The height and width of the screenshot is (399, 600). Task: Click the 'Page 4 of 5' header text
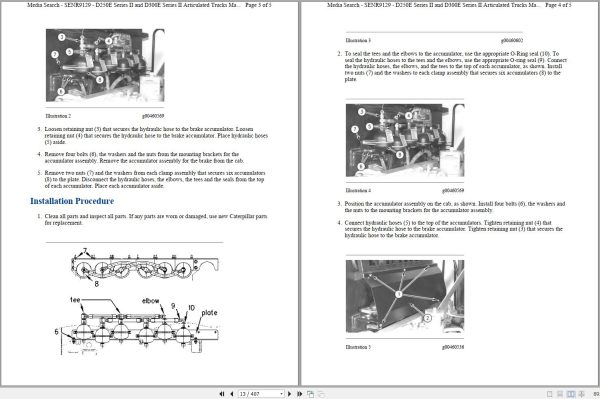(558, 5)
